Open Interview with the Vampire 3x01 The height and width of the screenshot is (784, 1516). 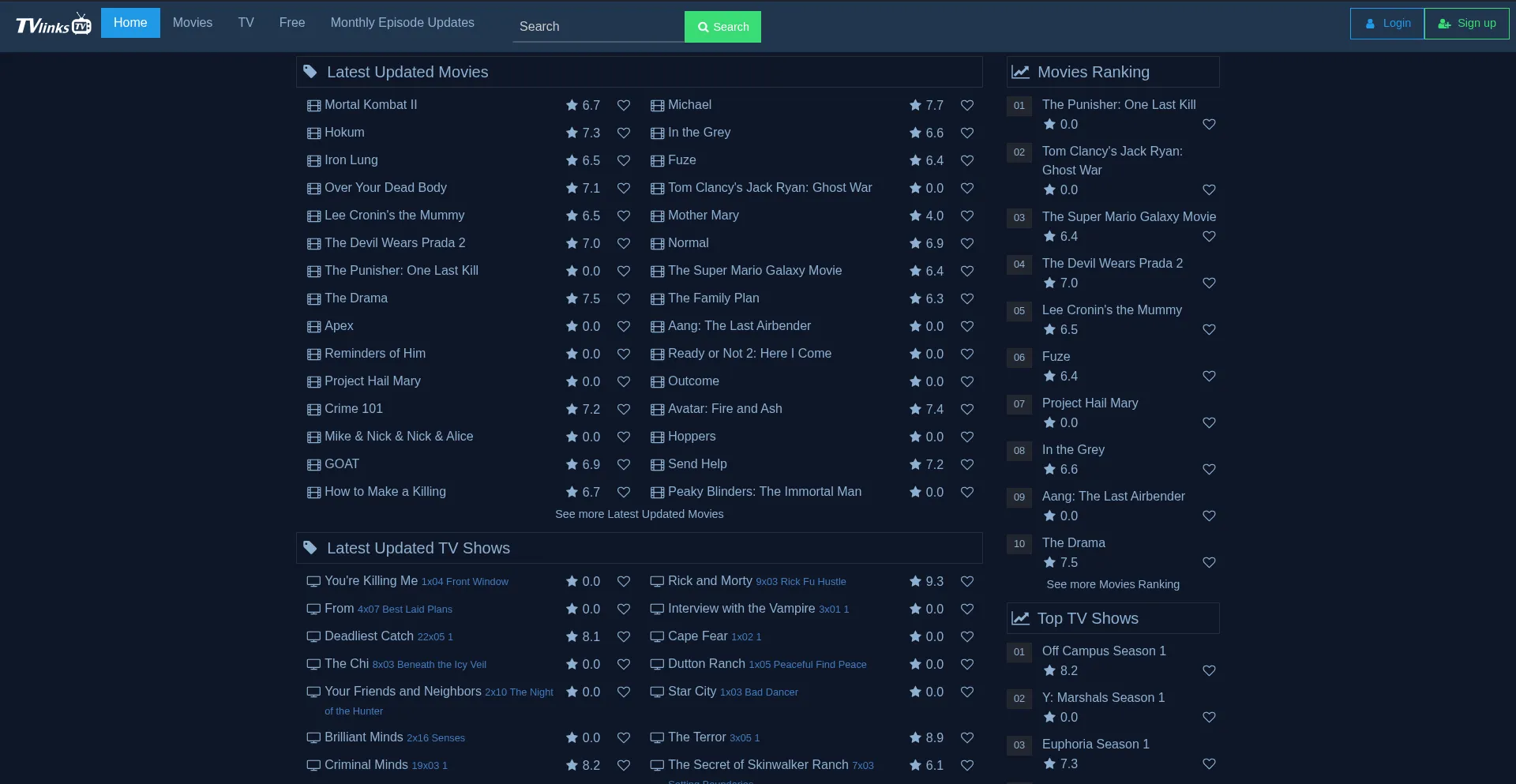coord(759,609)
